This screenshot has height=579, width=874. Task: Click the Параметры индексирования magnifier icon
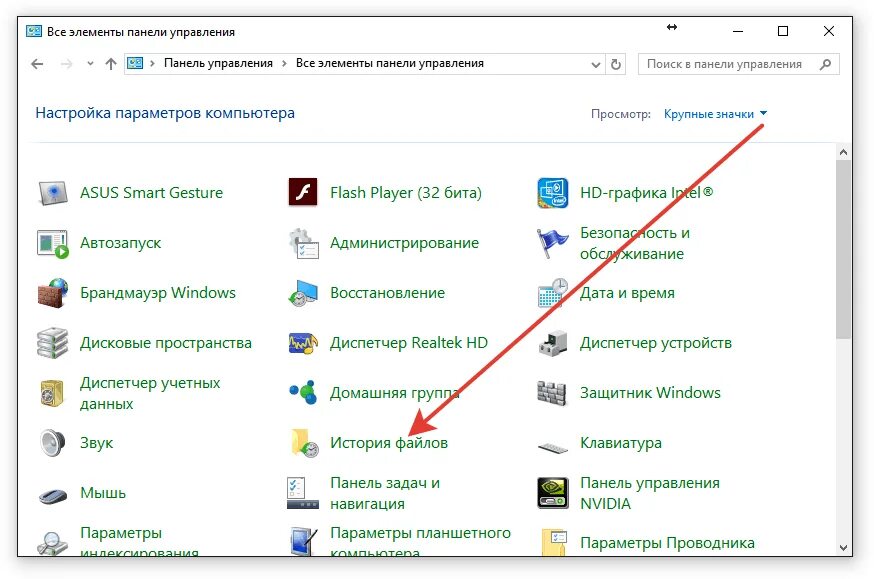(52, 543)
